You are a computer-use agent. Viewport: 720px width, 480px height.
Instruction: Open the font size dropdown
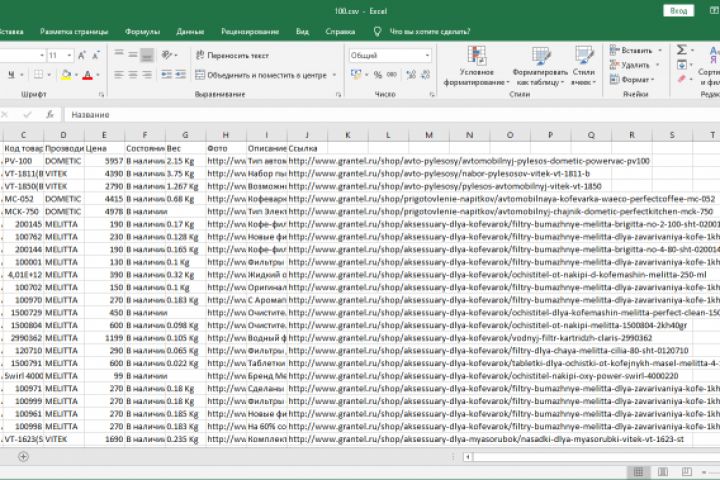click(x=69, y=56)
